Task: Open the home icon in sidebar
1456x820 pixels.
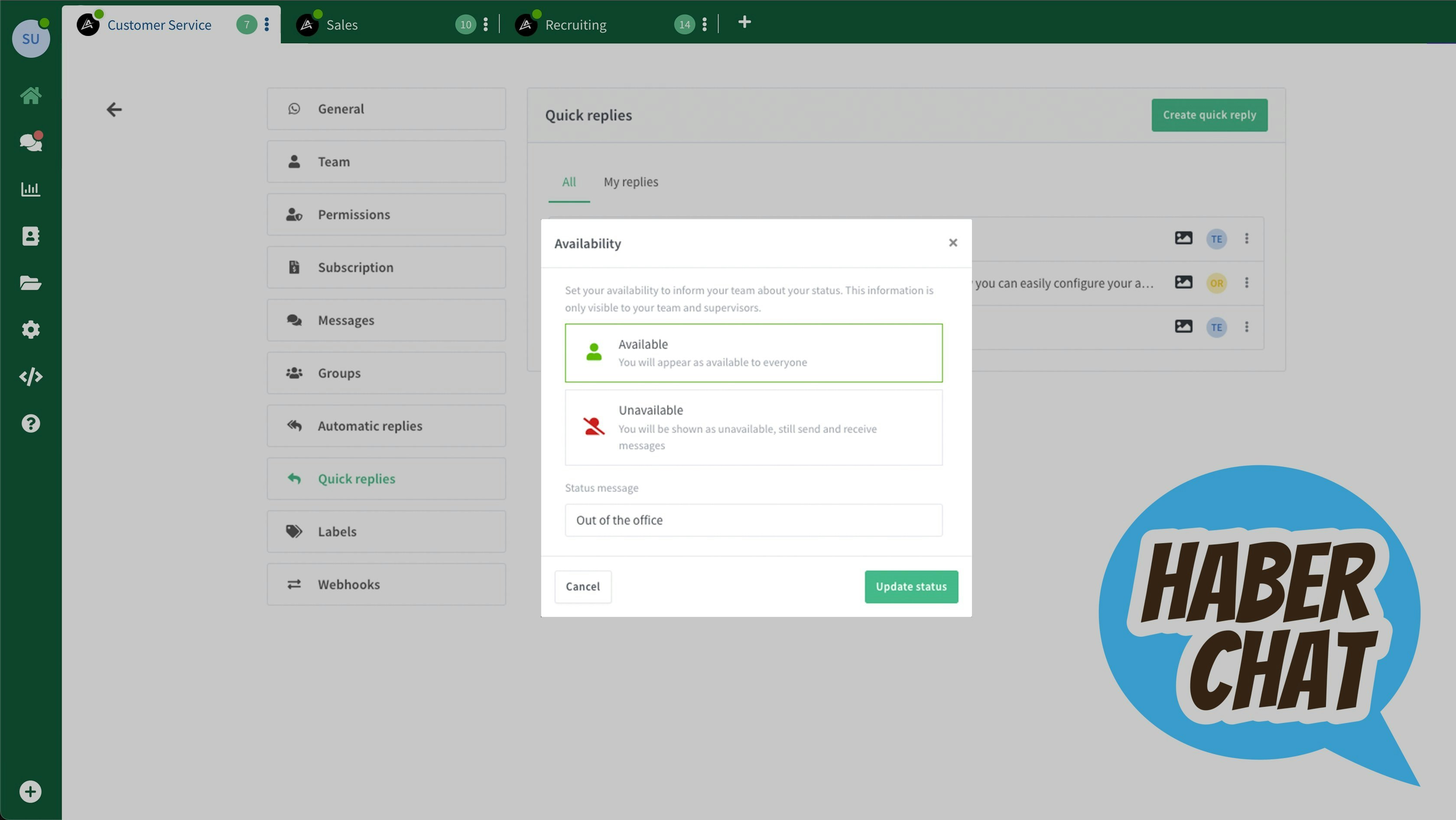Action: [30, 95]
